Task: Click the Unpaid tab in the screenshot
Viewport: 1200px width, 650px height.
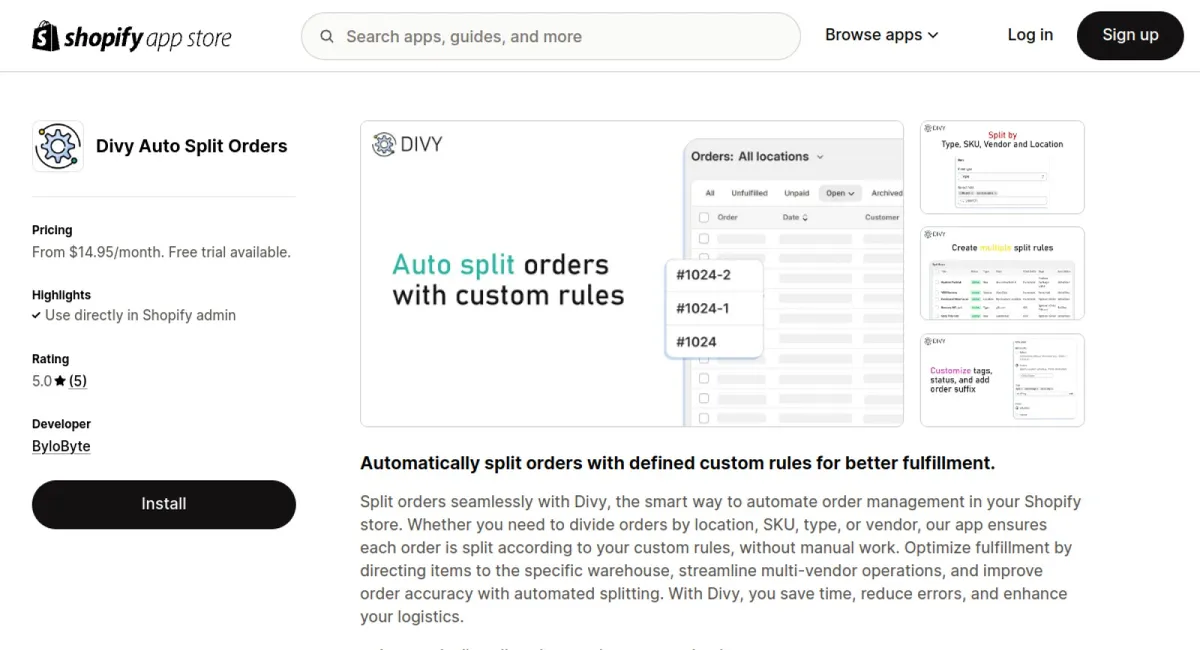Action: pyautogui.click(x=797, y=193)
